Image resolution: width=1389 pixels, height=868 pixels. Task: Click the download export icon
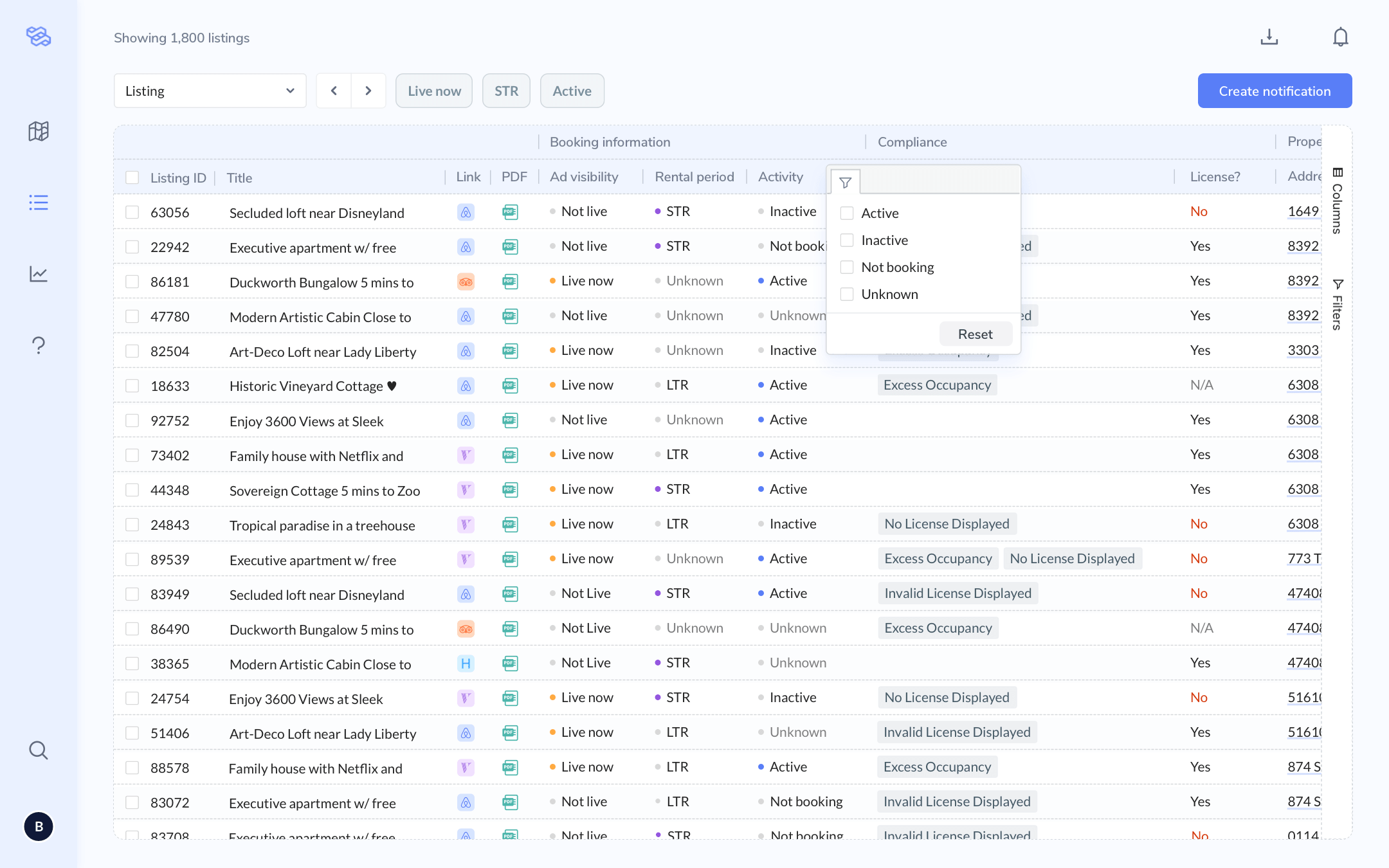tap(1269, 37)
